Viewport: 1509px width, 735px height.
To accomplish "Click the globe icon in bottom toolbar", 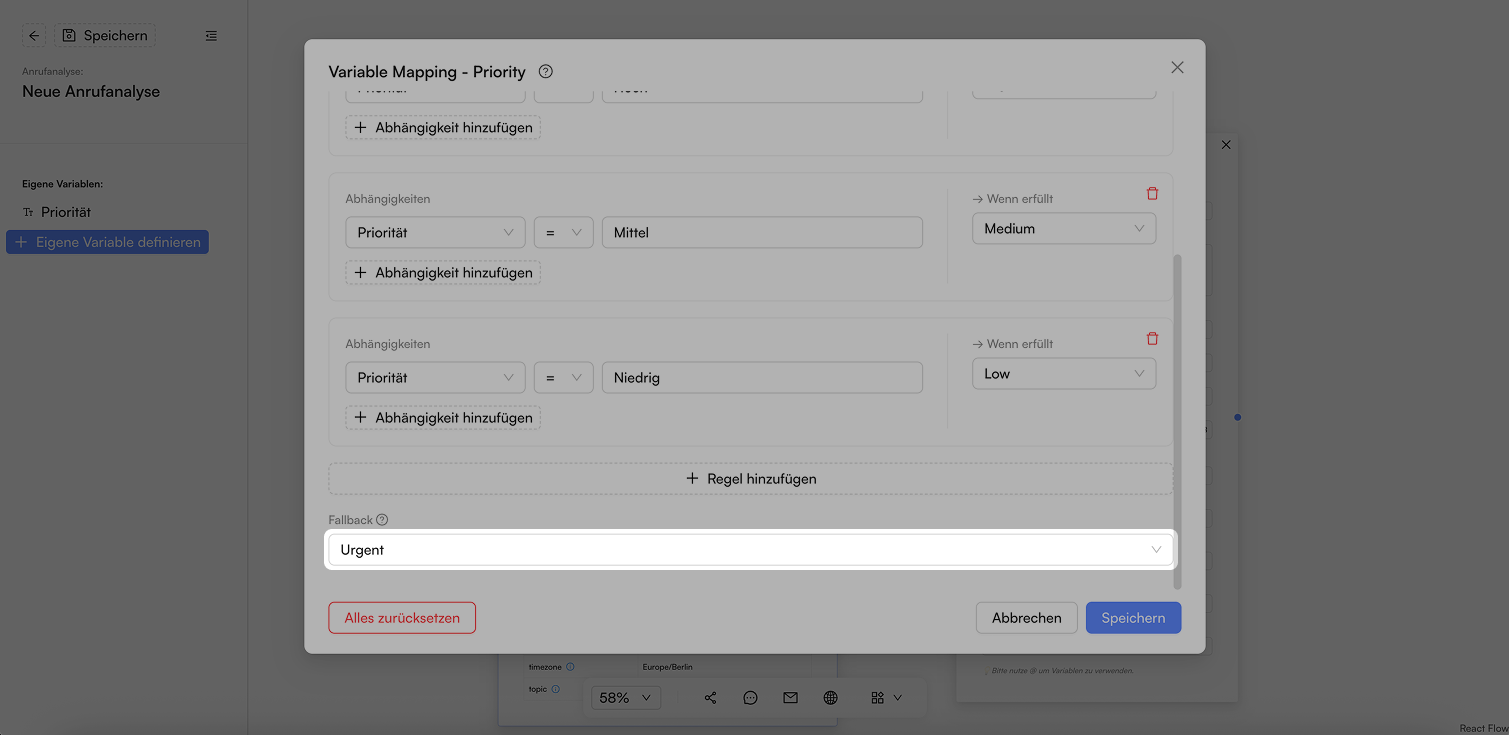I will (x=830, y=698).
